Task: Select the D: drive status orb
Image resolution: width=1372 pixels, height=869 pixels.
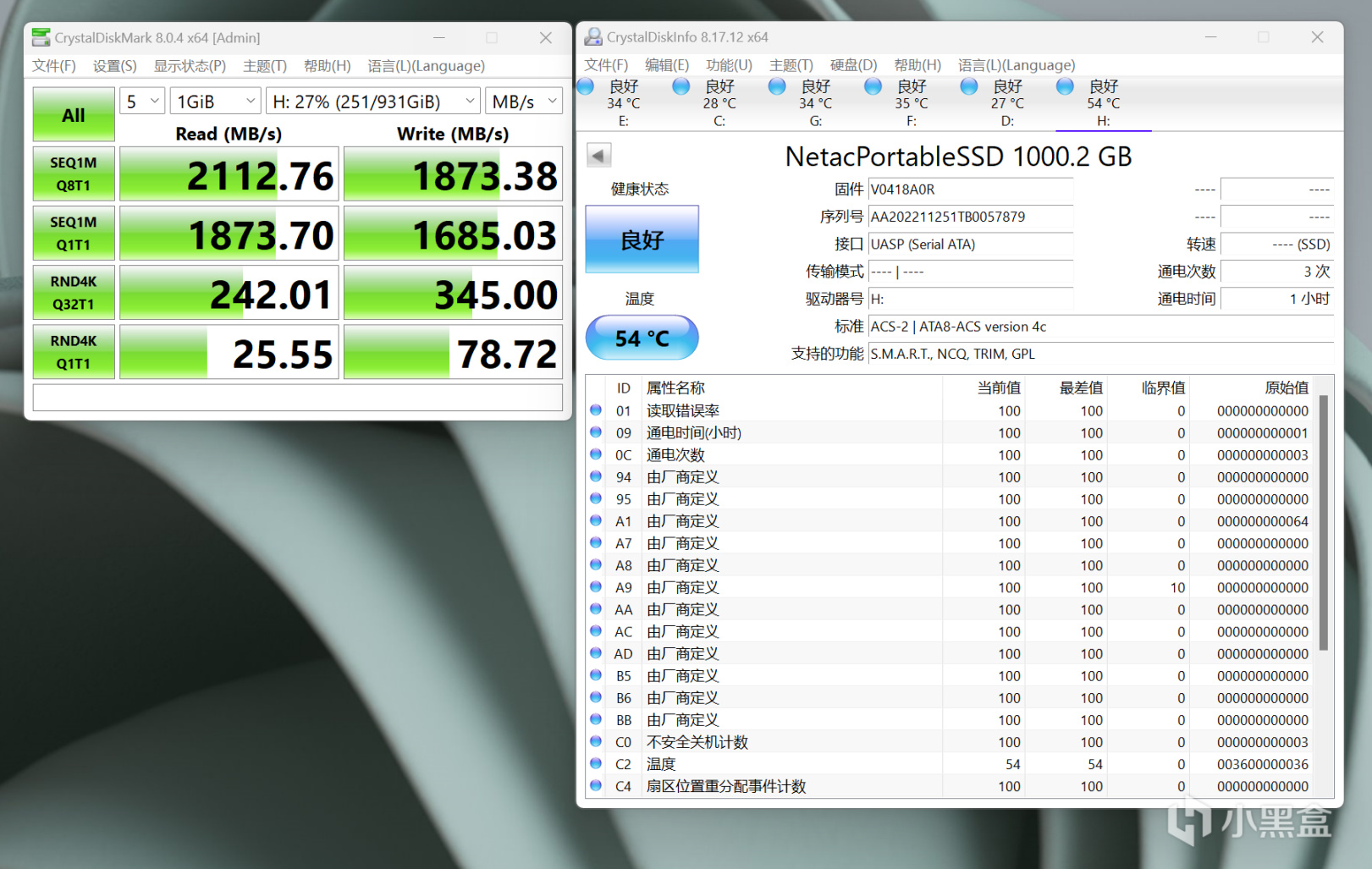Action: [x=969, y=86]
